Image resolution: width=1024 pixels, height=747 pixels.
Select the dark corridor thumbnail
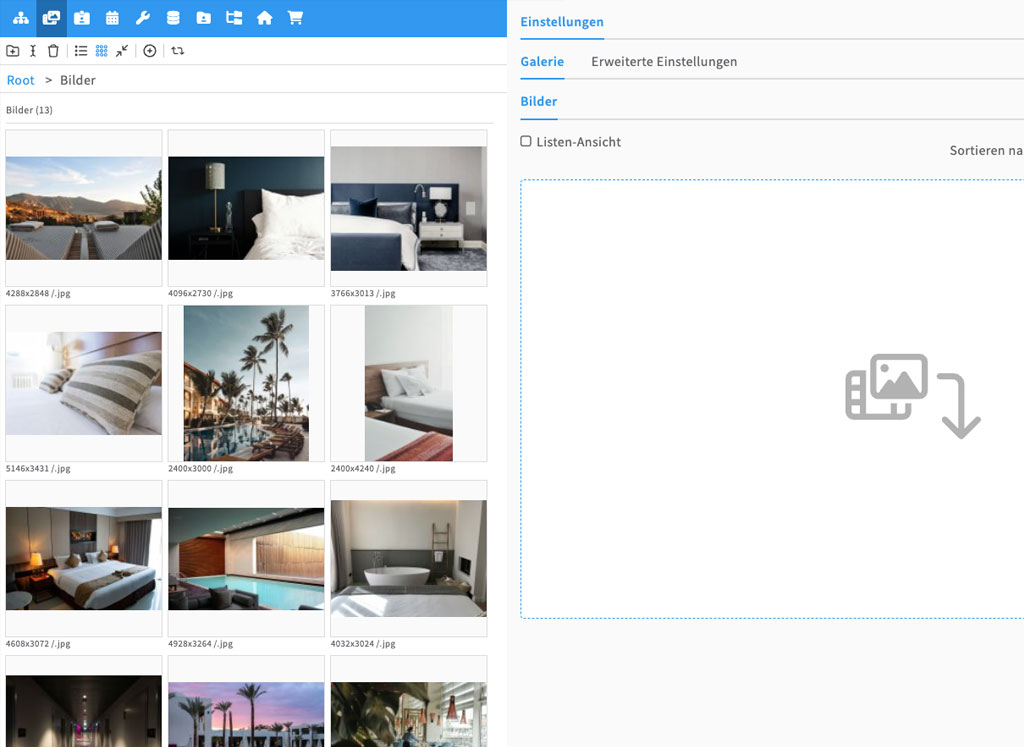coord(84,702)
